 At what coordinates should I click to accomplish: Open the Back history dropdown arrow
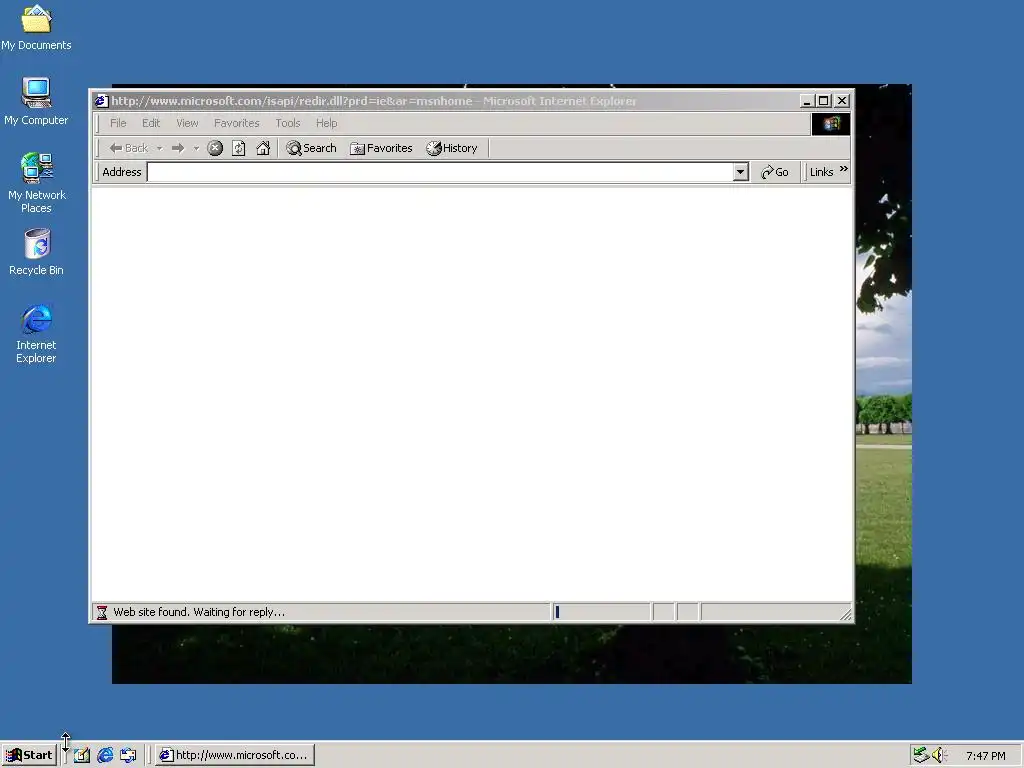click(x=159, y=148)
